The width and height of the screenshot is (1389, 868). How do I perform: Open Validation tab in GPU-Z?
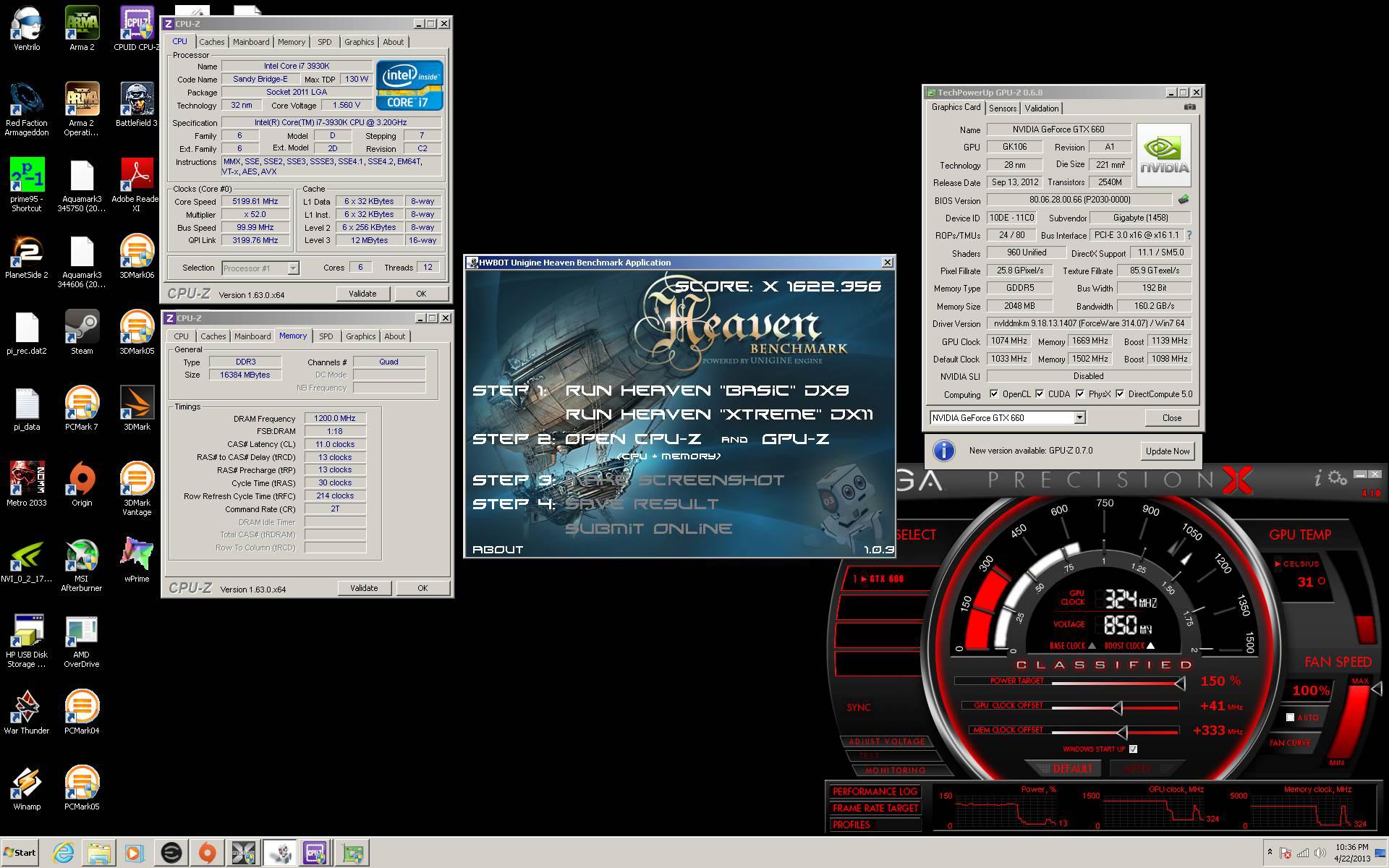1042,109
